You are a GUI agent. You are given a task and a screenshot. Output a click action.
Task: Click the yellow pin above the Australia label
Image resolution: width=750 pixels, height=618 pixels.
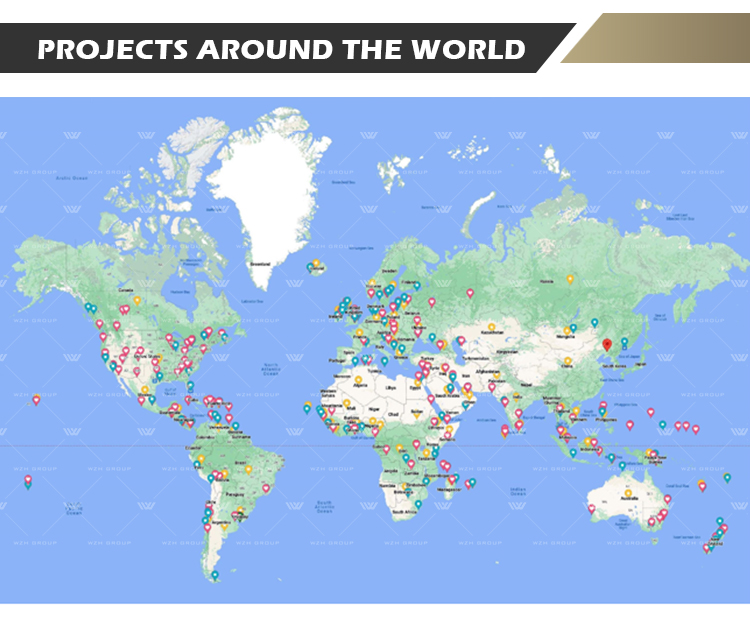pyautogui.click(x=628, y=493)
